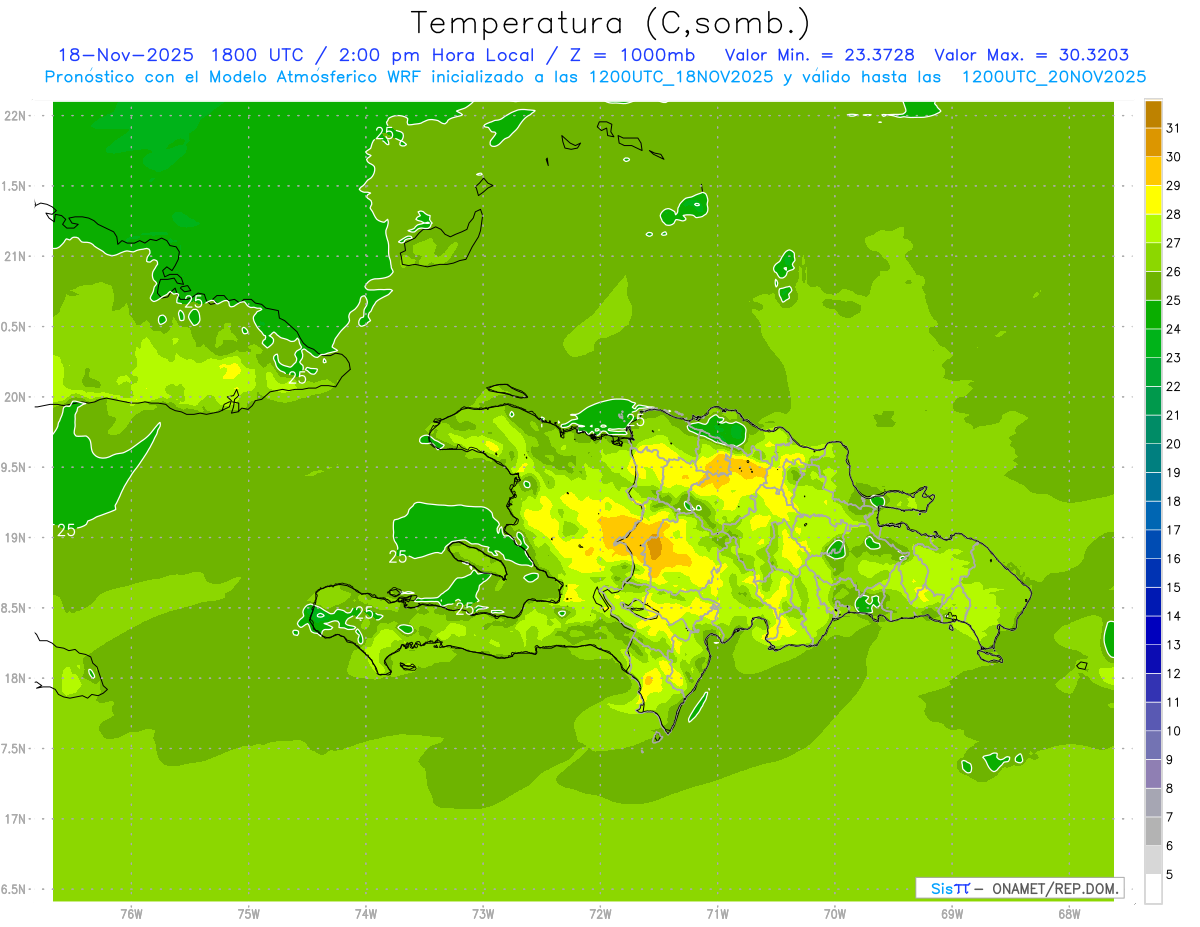Screen dimensions: 1200x927
Task: Click the '21N' latitude axis label
Action: 16,257
